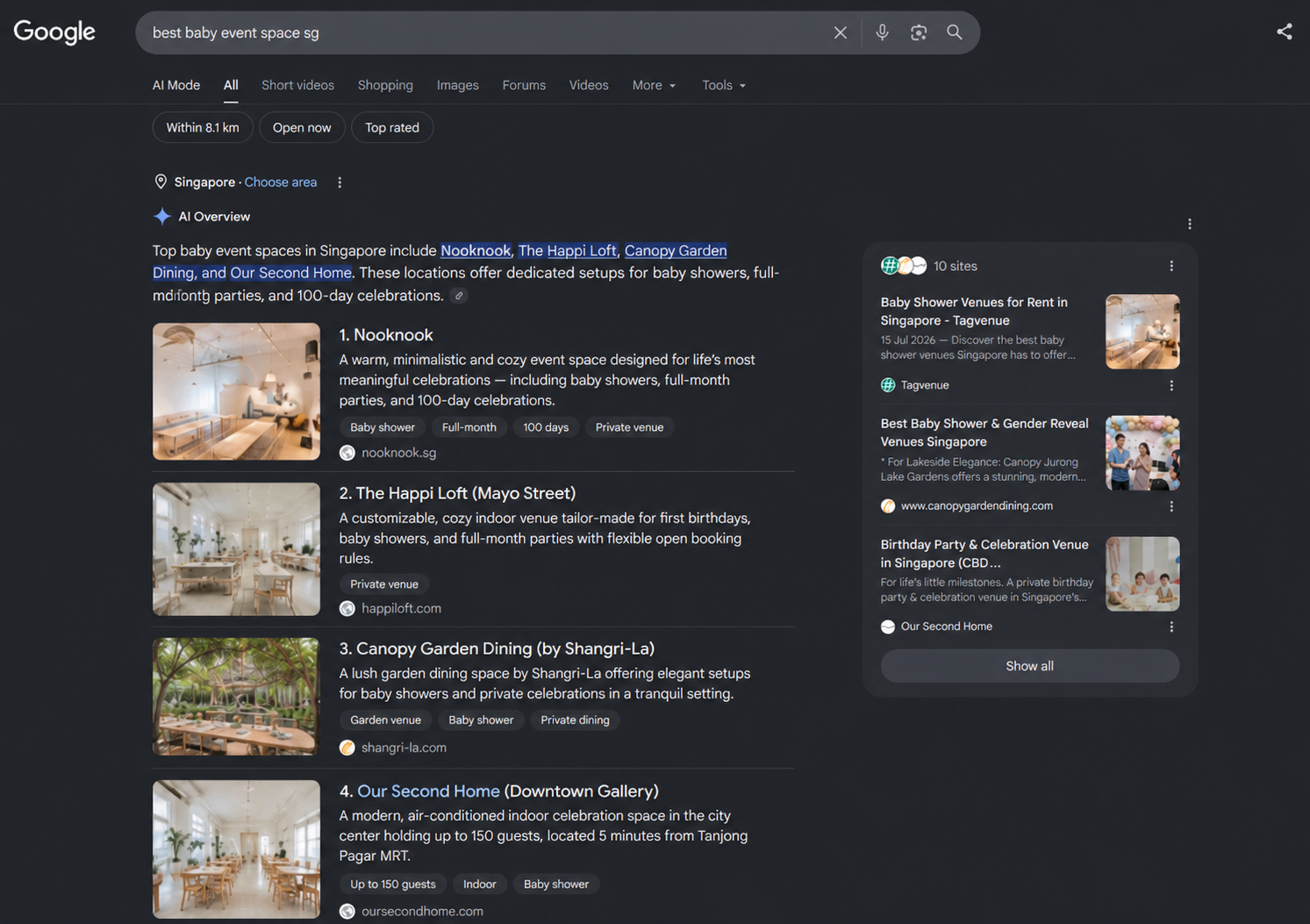This screenshot has width=1310, height=924.
Task: Click the stacked site icons beside 10 sites
Action: tap(904, 265)
